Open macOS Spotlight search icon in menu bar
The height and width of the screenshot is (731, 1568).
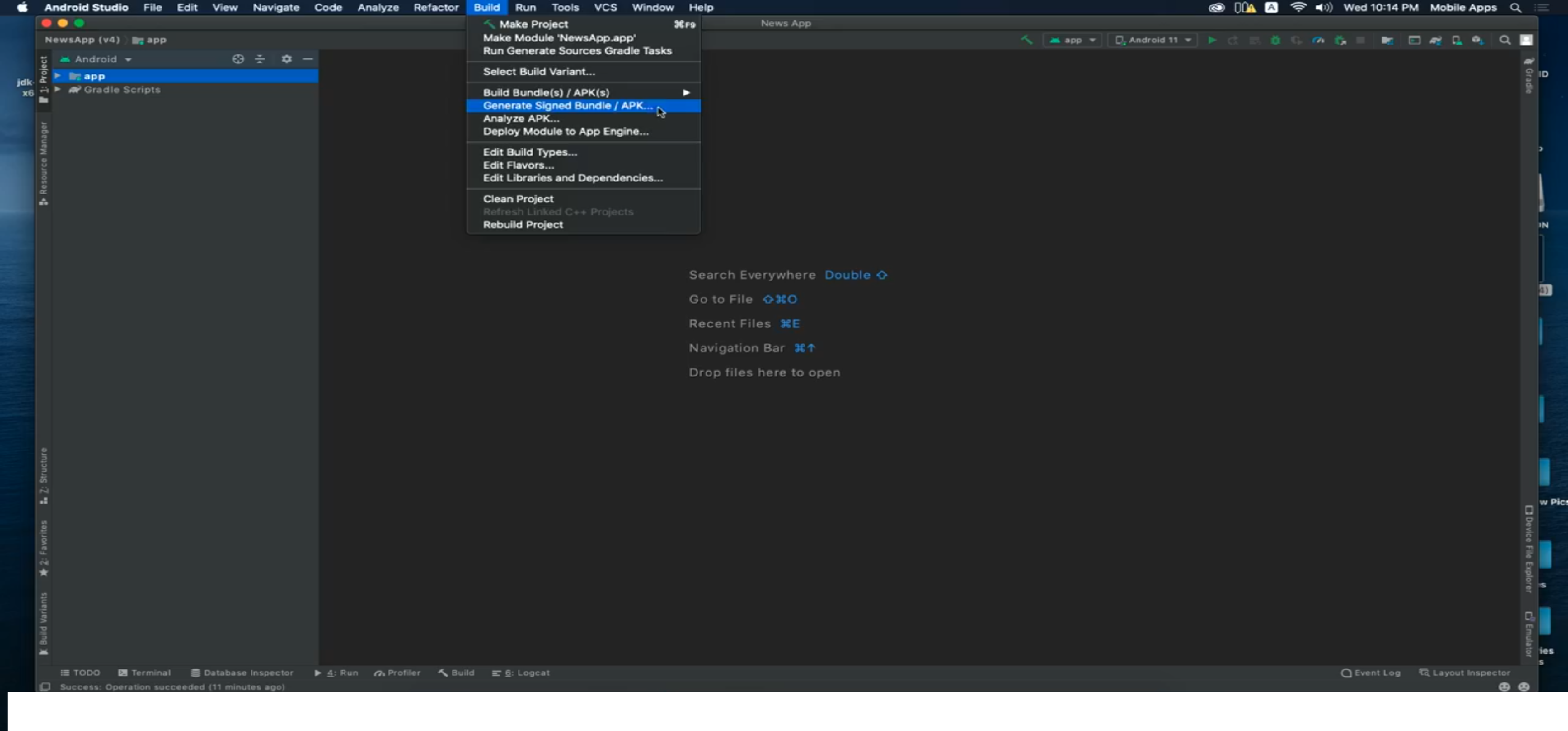click(1515, 7)
